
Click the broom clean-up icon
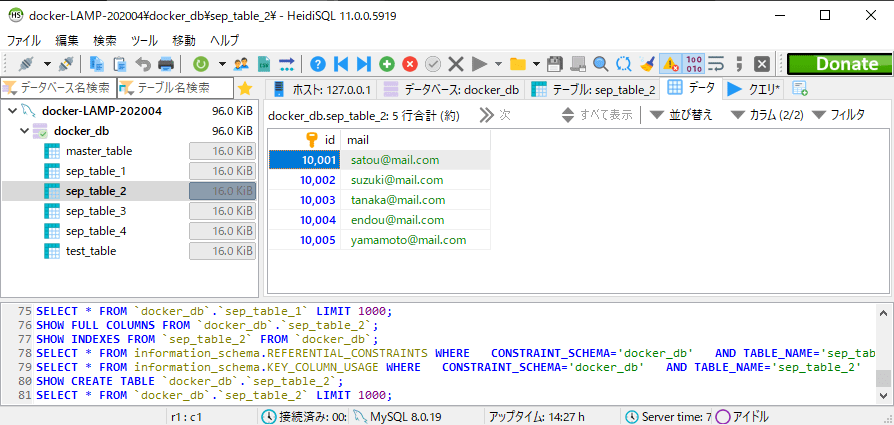(647, 64)
